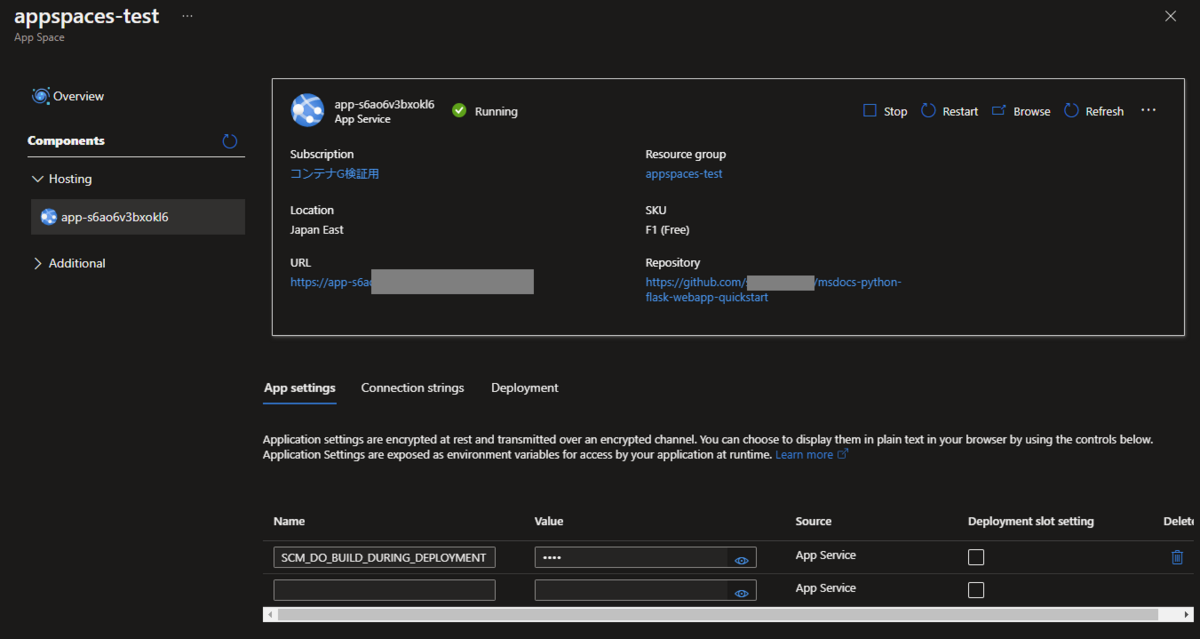Image resolution: width=1200 pixels, height=639 pixels.
Task: Click the App Service globe icon in header
Action: coord(307,110)
